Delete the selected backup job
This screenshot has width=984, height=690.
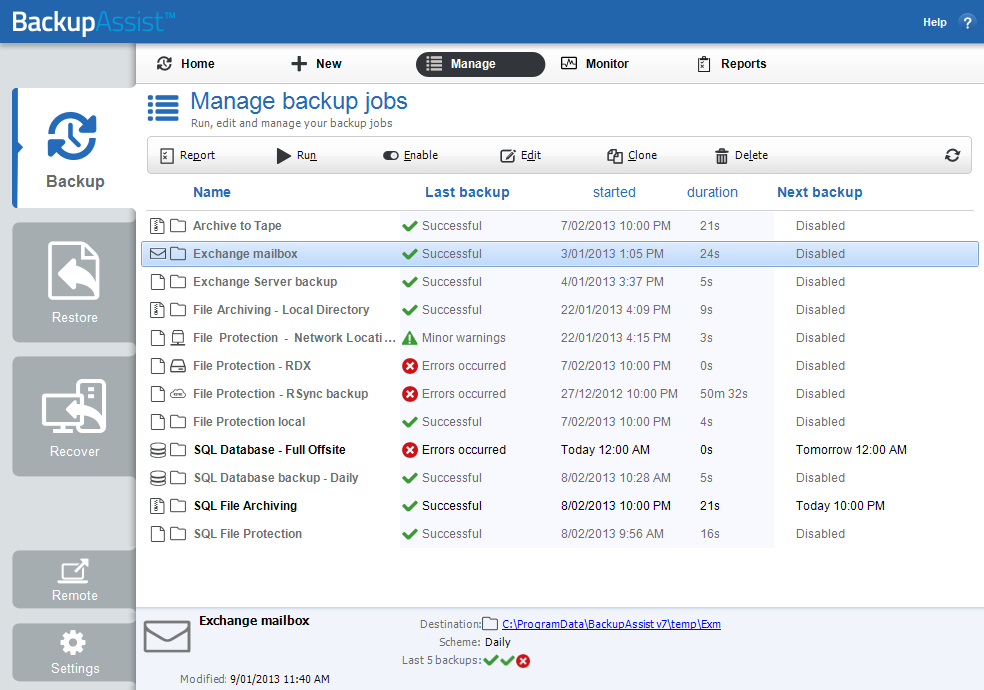(x=741, y=156)
